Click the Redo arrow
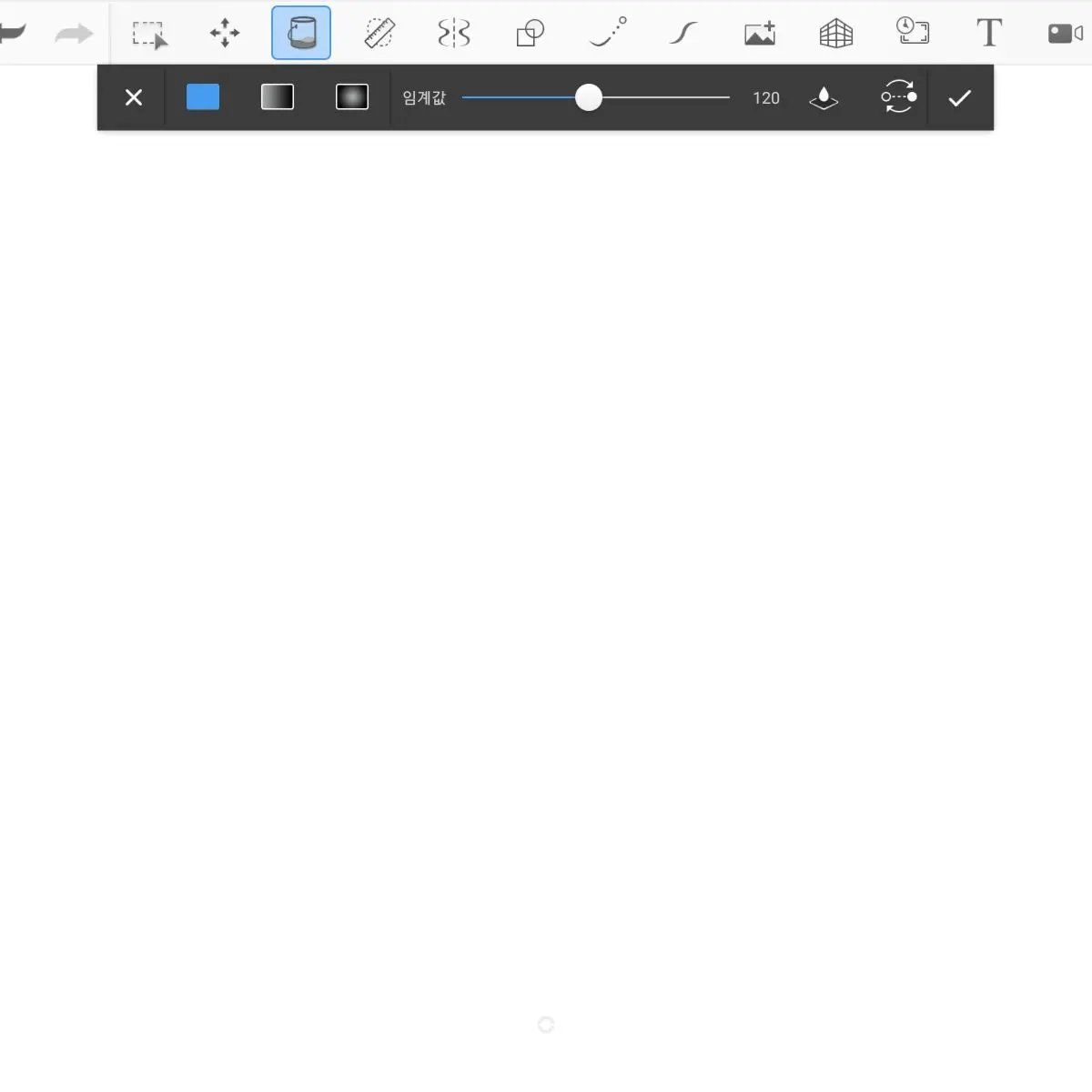 click(74, 35)
